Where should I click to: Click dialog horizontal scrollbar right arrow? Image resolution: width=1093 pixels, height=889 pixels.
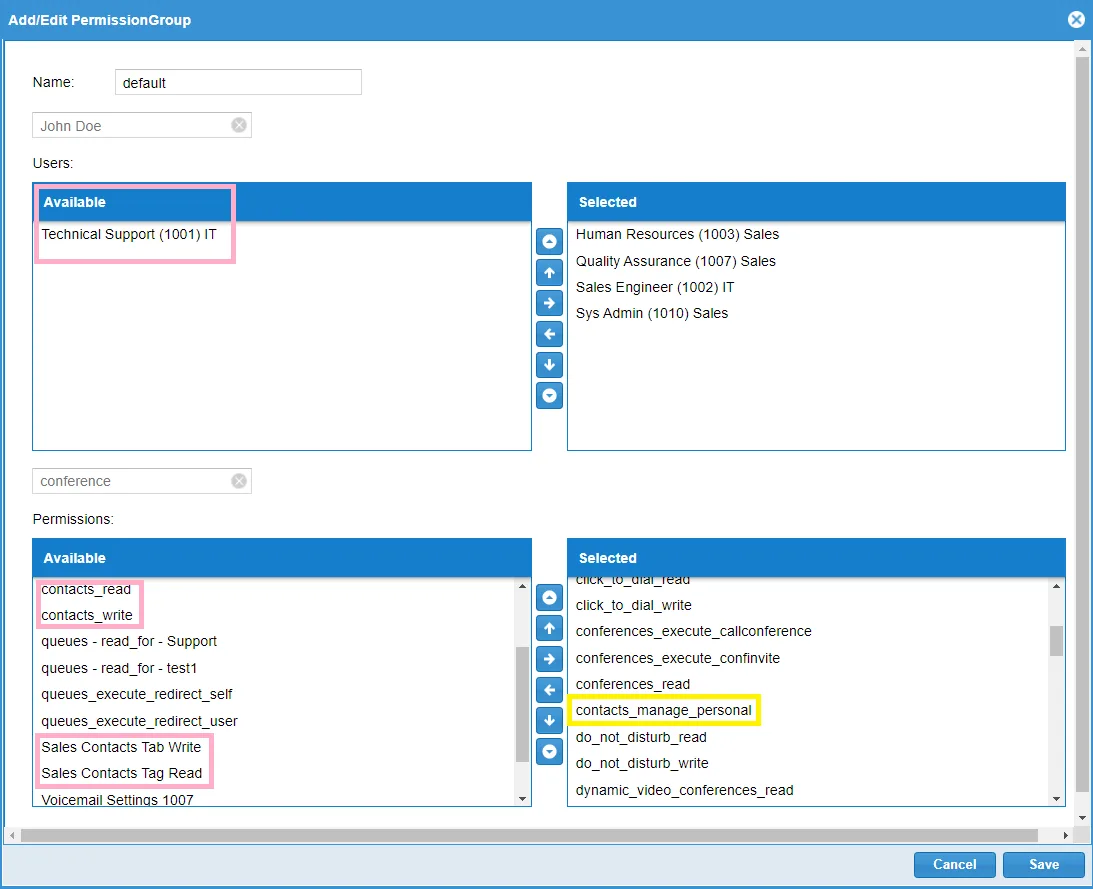1065,835
